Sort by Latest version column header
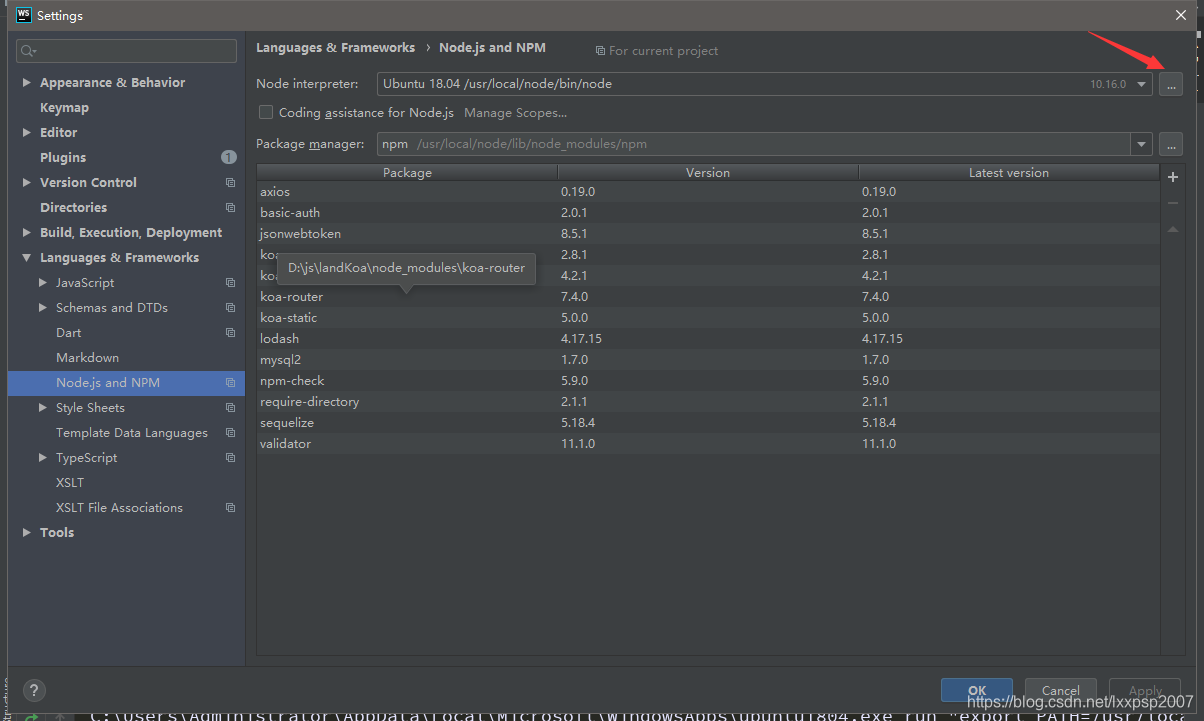The height and width of the screenshot is (721, 1204). point(1009,173)
